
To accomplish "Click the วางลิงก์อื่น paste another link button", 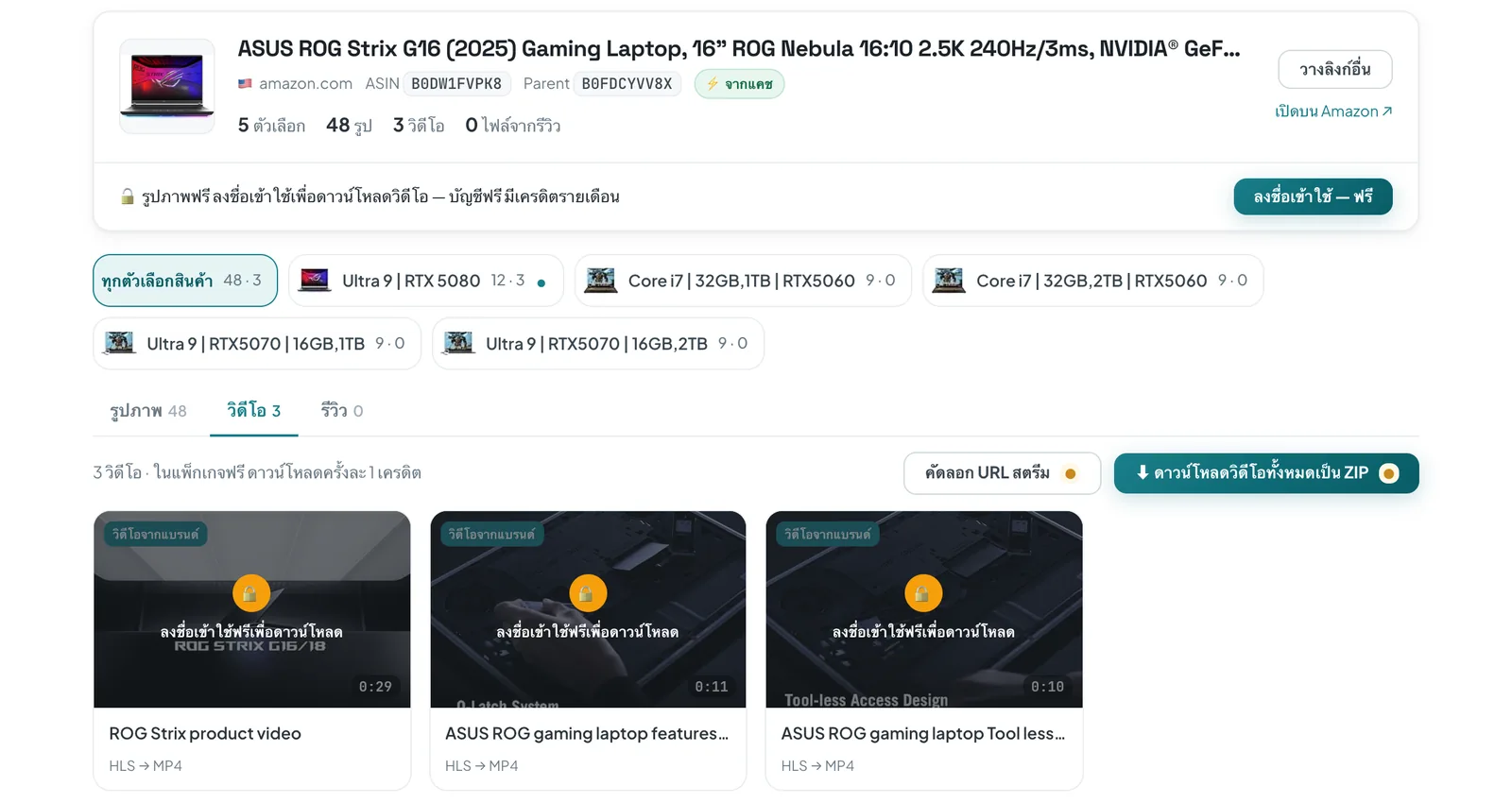I will (x=1334, y=69).
